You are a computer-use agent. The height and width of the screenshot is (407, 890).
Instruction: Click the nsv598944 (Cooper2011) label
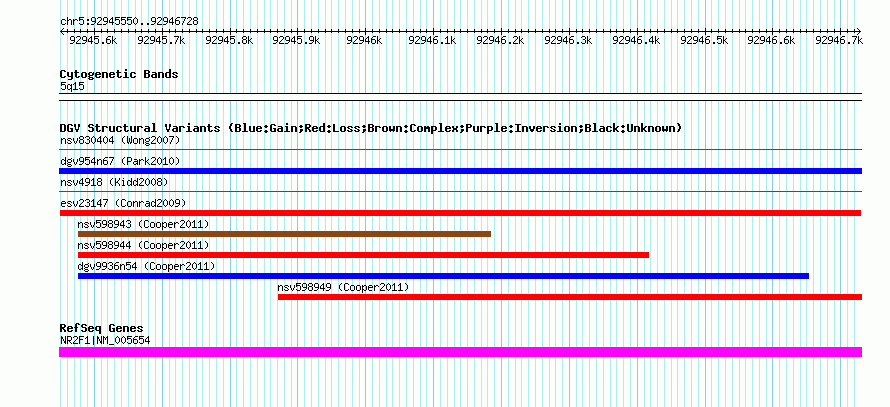pyautogui.click(x=143, y=245)
